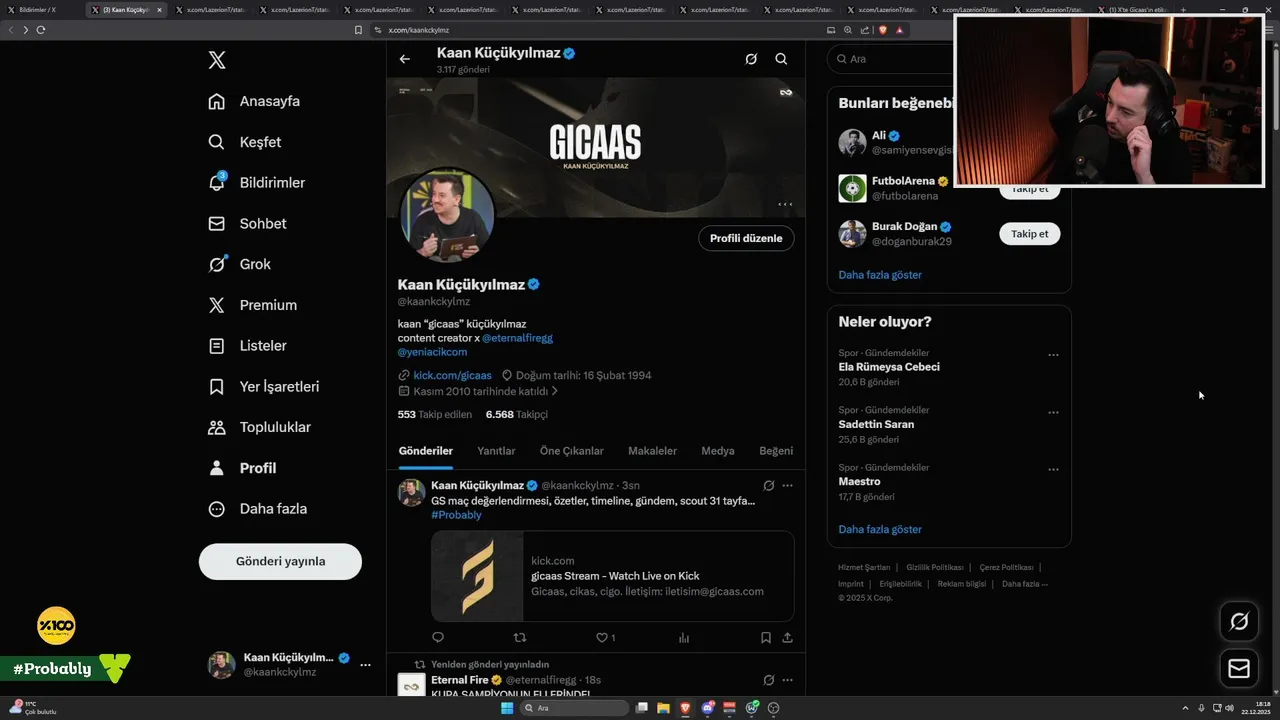Click Daha fazla göster under trends

(x=880, y=530)
